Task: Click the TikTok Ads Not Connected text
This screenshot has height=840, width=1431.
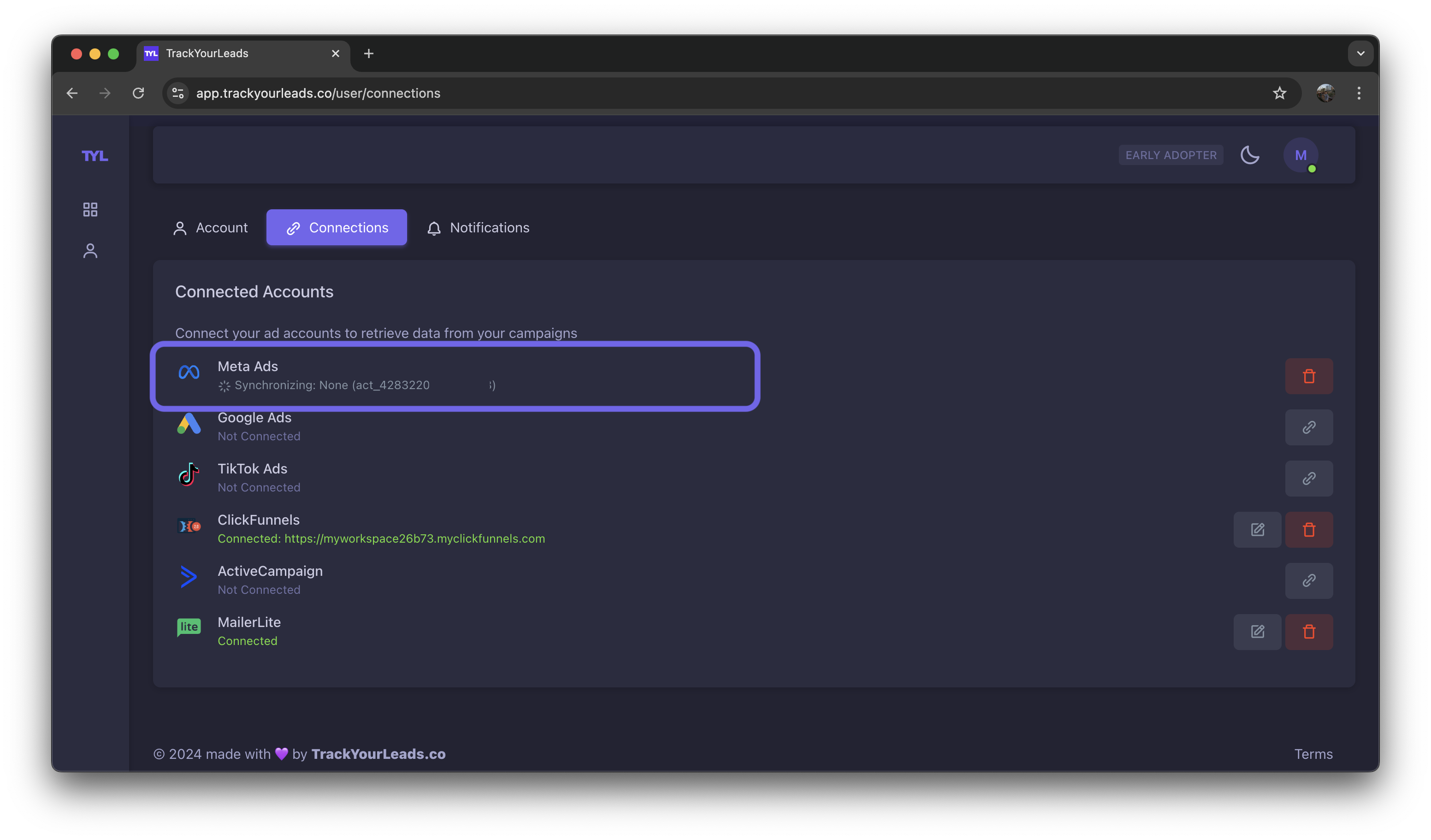Action: pos(259,487)
